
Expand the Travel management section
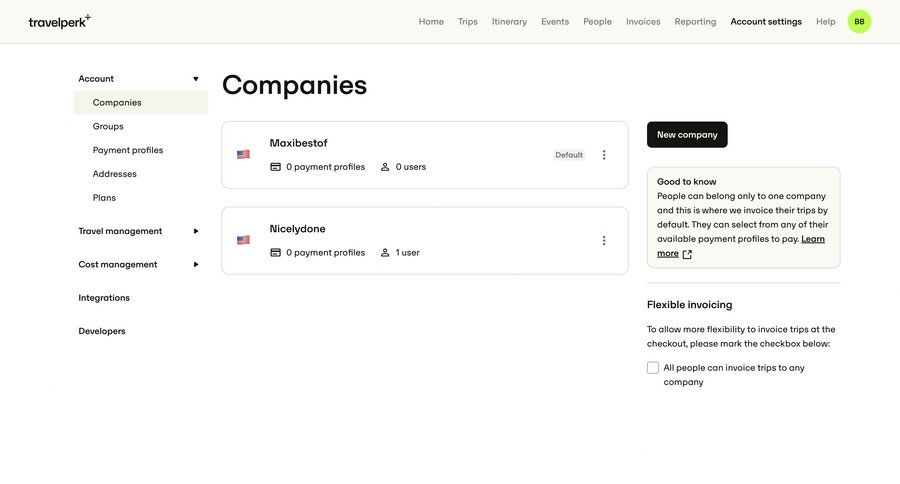(196, 231)
